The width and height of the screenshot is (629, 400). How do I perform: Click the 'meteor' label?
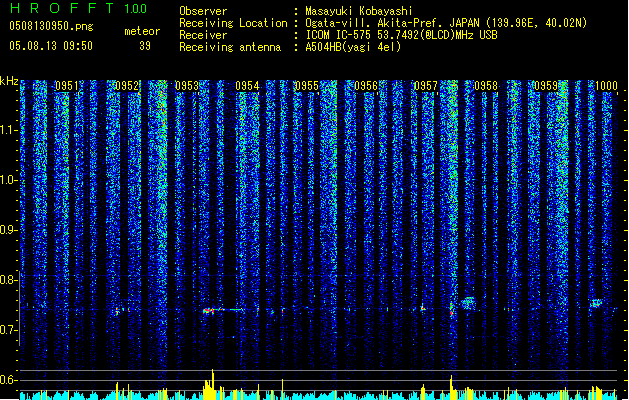(142, 31)
